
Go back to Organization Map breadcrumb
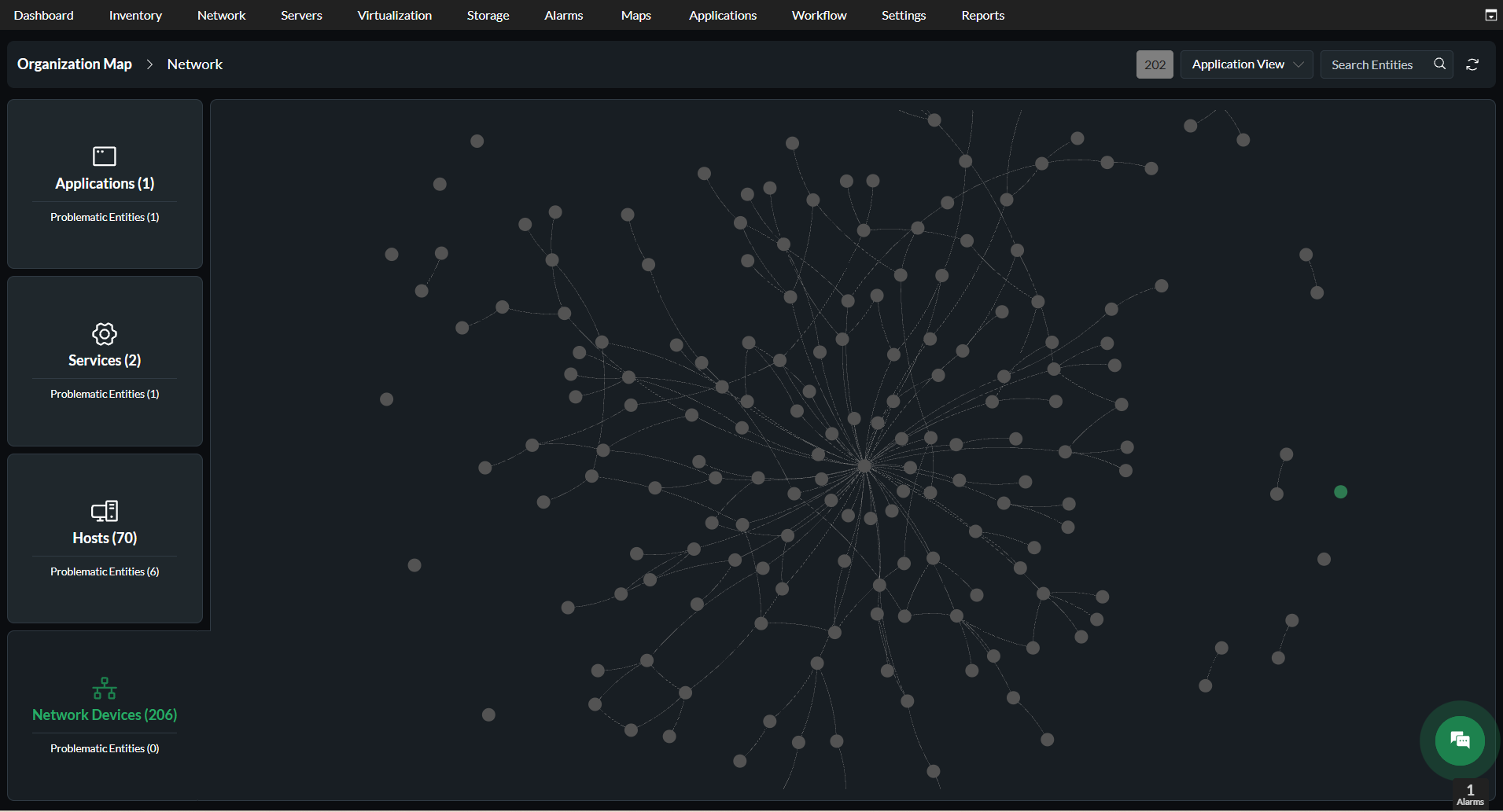point(75,64)
